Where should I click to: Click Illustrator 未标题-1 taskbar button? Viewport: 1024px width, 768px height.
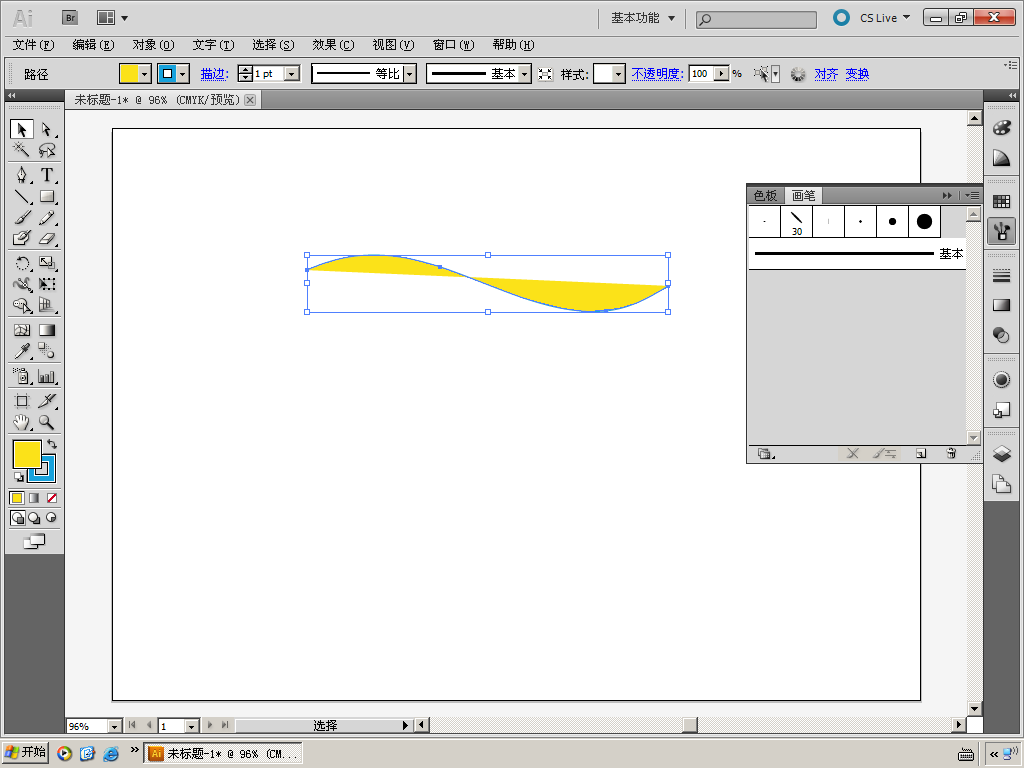(x=223, y=754)
